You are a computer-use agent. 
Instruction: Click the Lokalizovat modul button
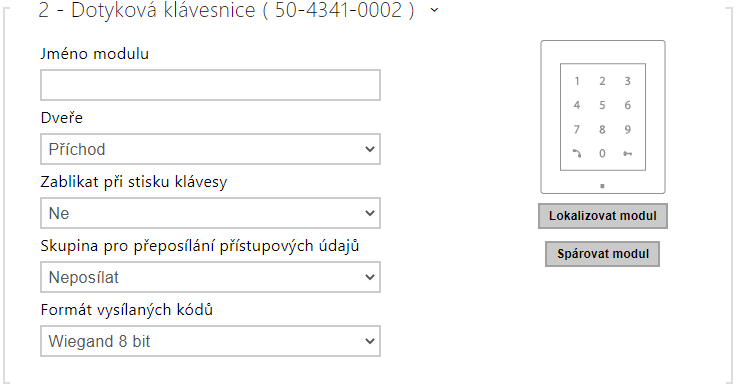point(603,216)
